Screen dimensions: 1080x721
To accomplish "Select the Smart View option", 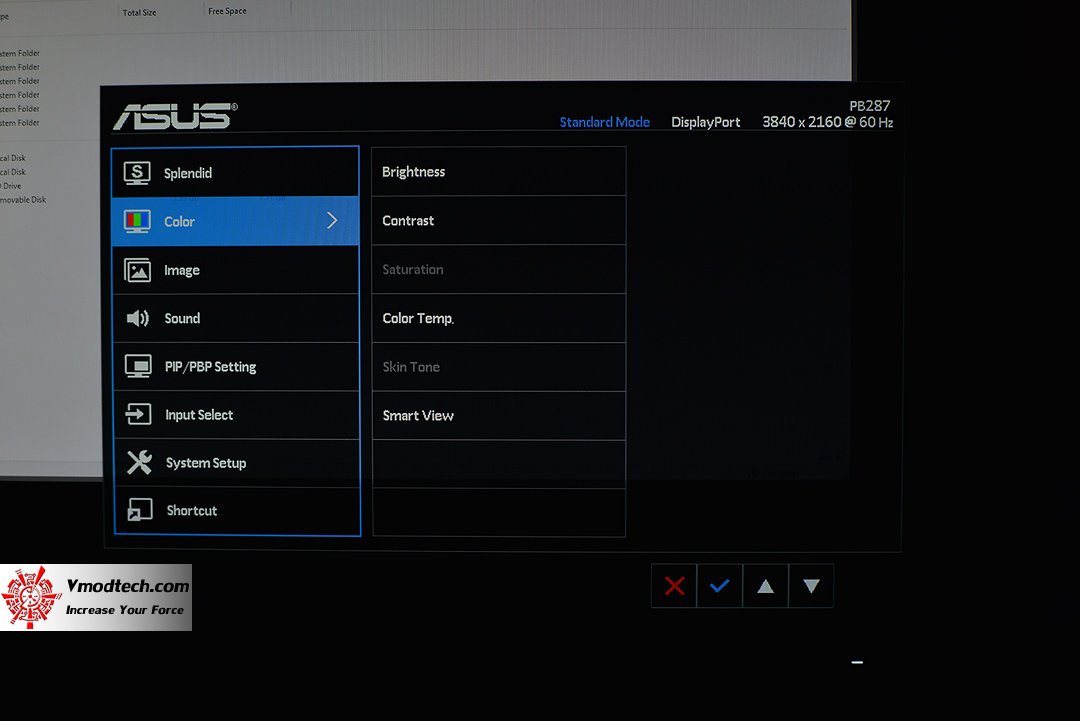I will (x=499, y=415).
